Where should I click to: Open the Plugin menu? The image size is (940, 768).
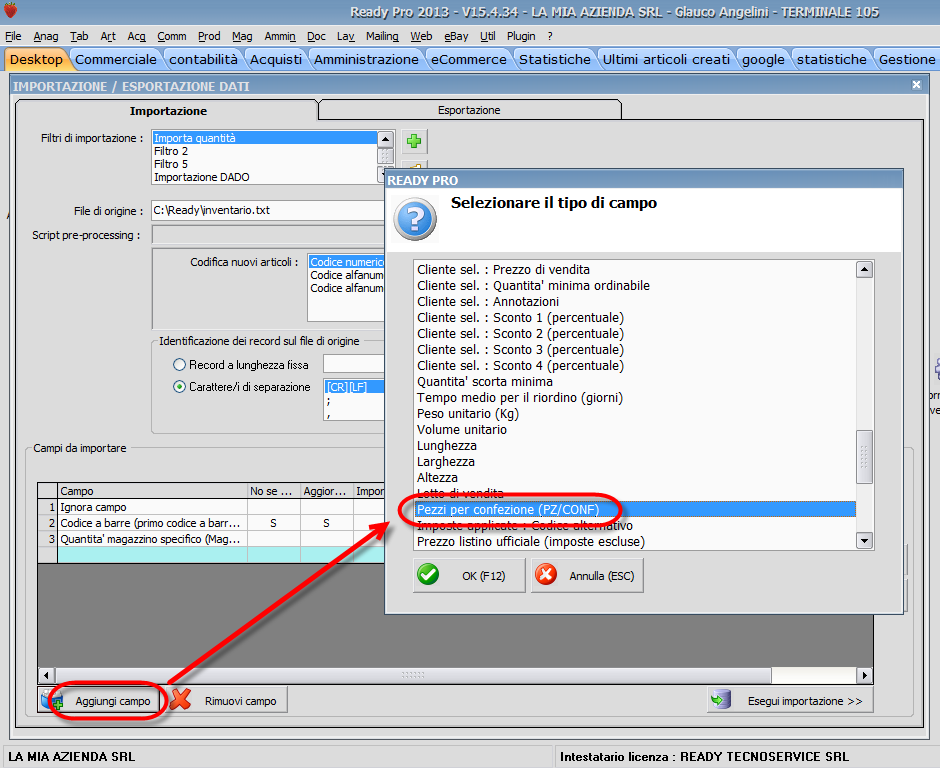521,36
